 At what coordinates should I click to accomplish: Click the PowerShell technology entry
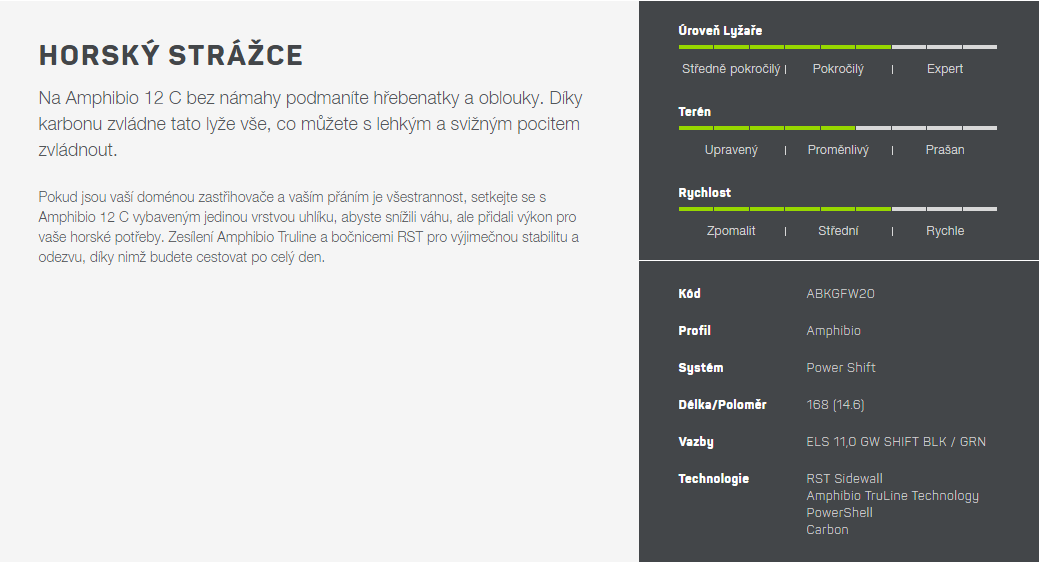(x=840, y=513)
